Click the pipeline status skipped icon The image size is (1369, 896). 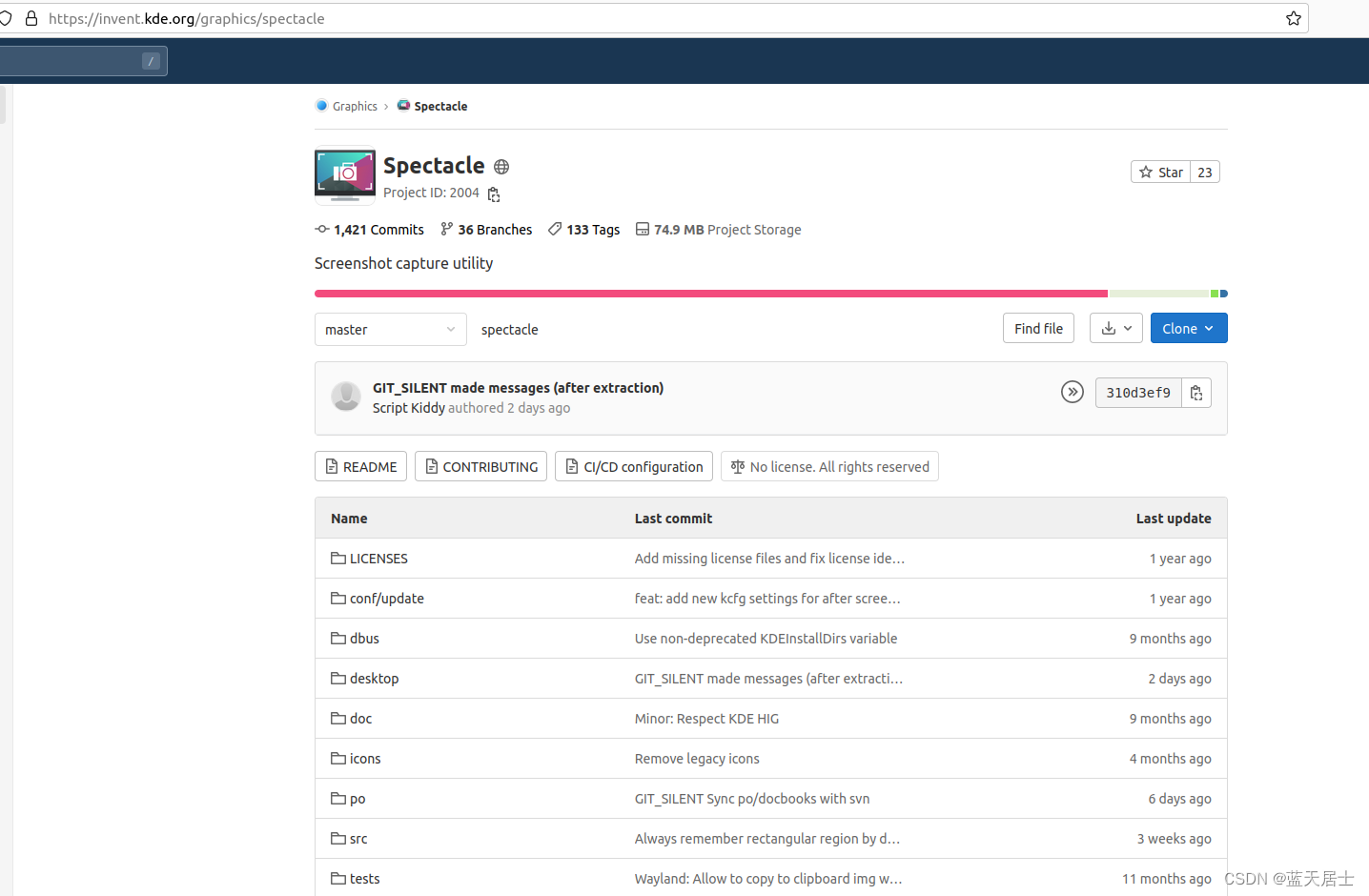point(1073,392)
